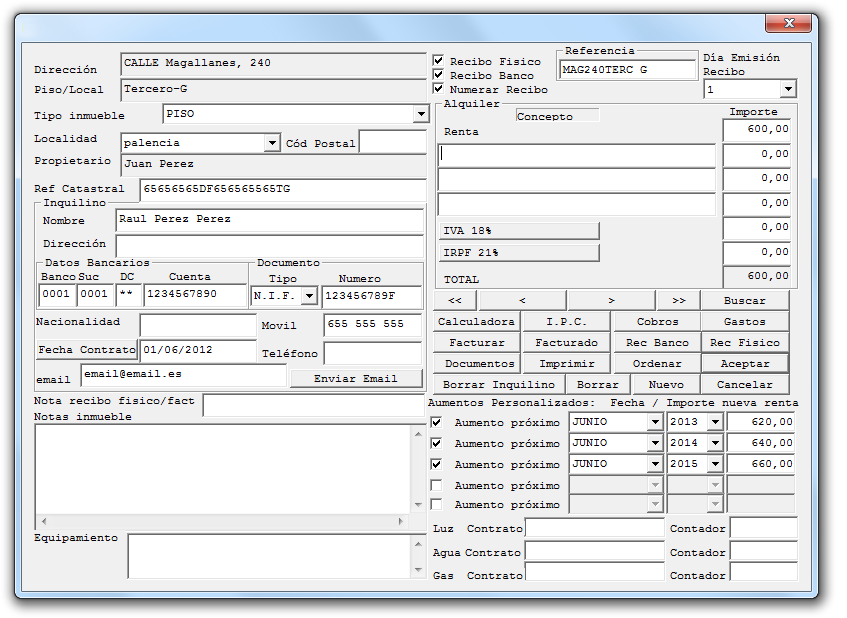Click the IVA 18% button

[519, 231]
